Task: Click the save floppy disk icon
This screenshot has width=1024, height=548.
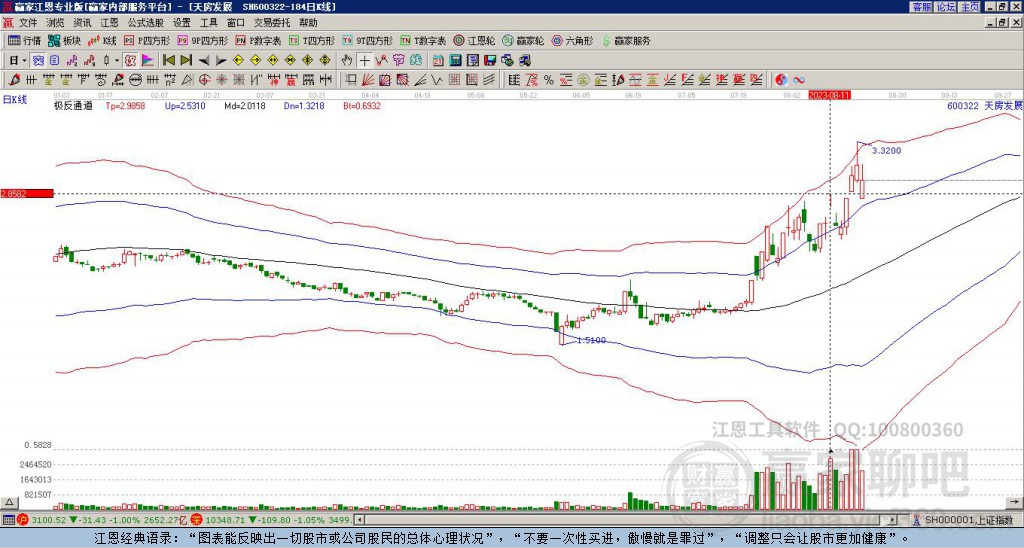Action: (x=490, y=61)
